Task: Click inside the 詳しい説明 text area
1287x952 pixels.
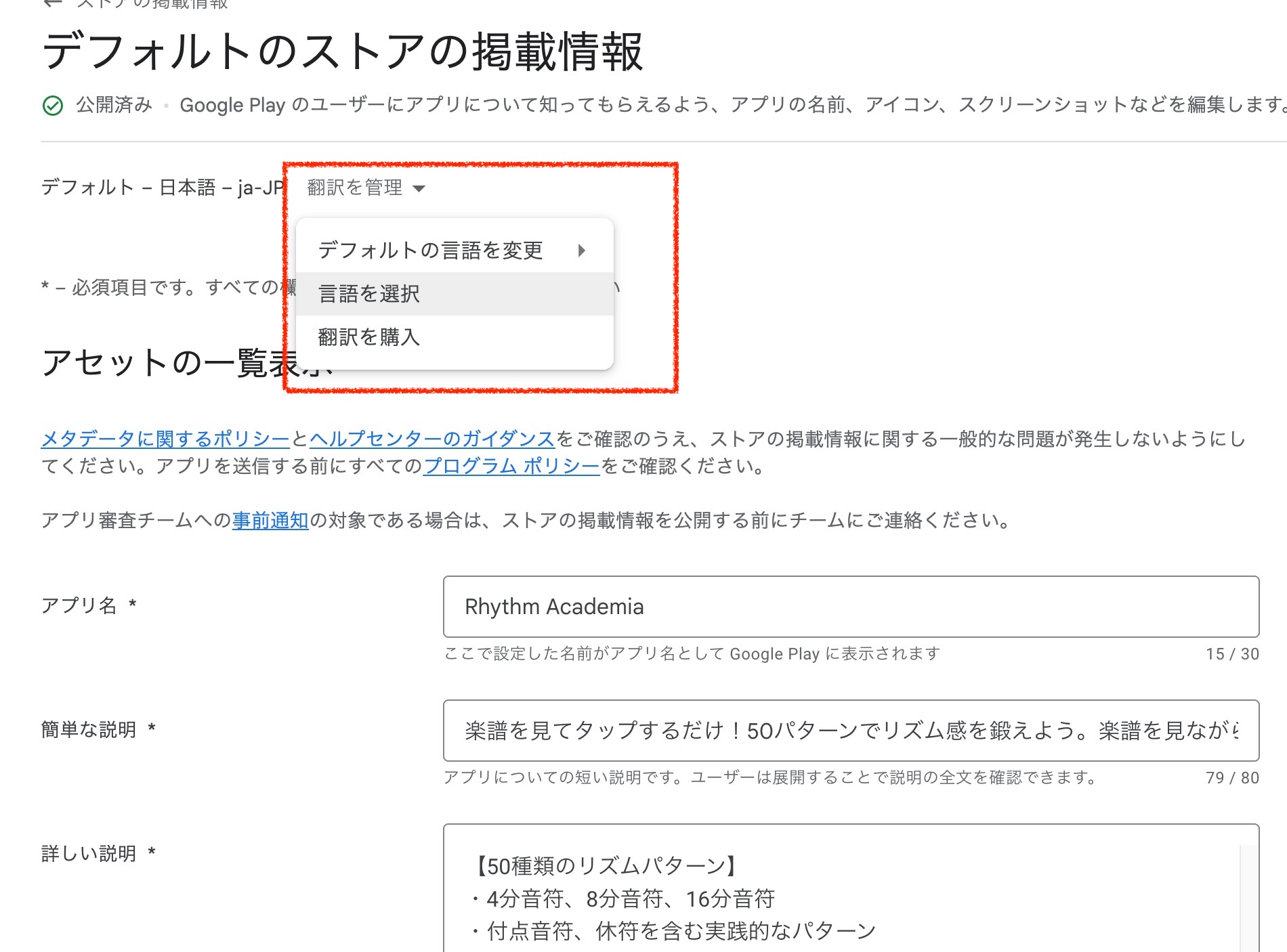Action: (x=840, y=894)
